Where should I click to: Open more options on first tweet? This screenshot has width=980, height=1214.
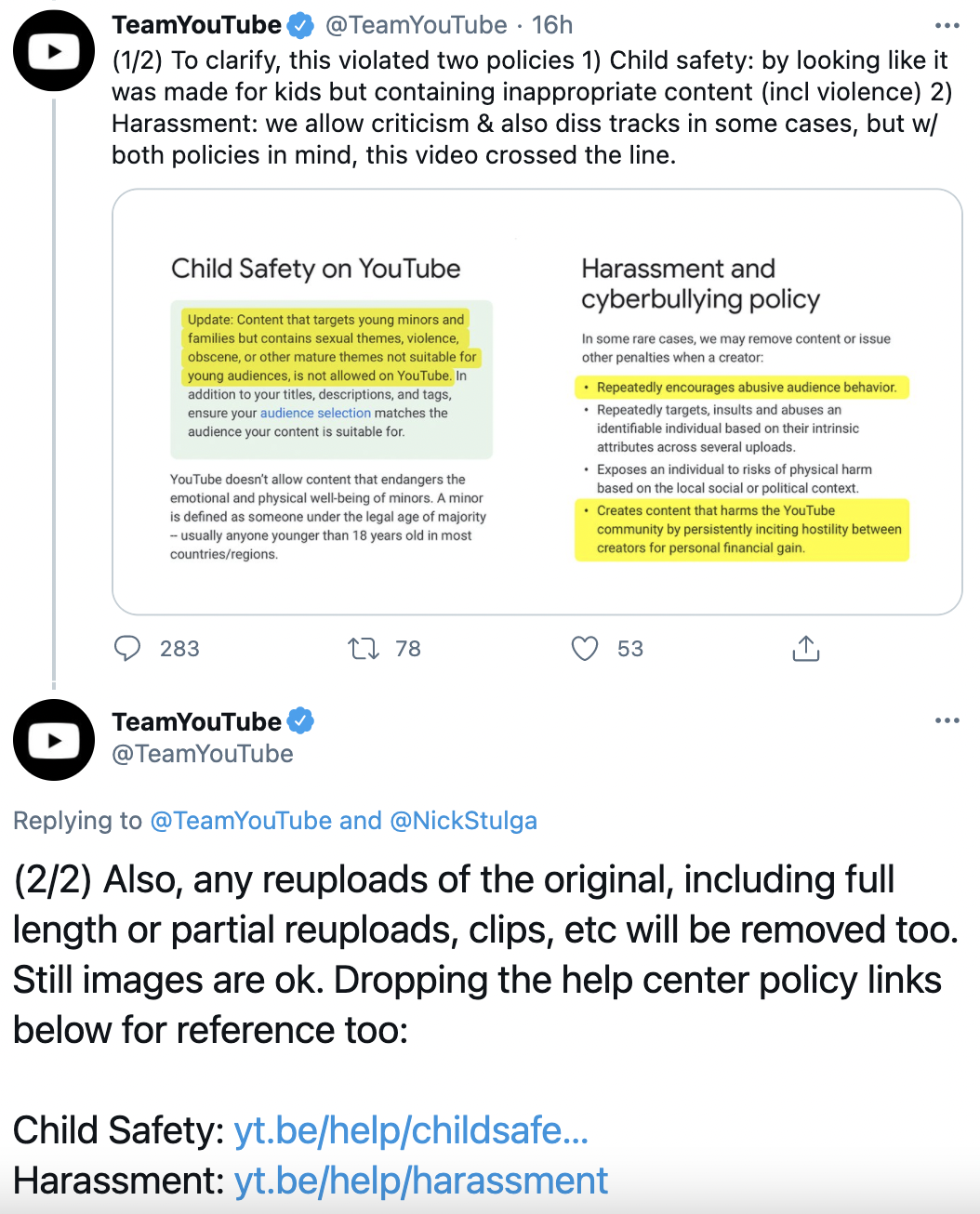coord(947,26)
